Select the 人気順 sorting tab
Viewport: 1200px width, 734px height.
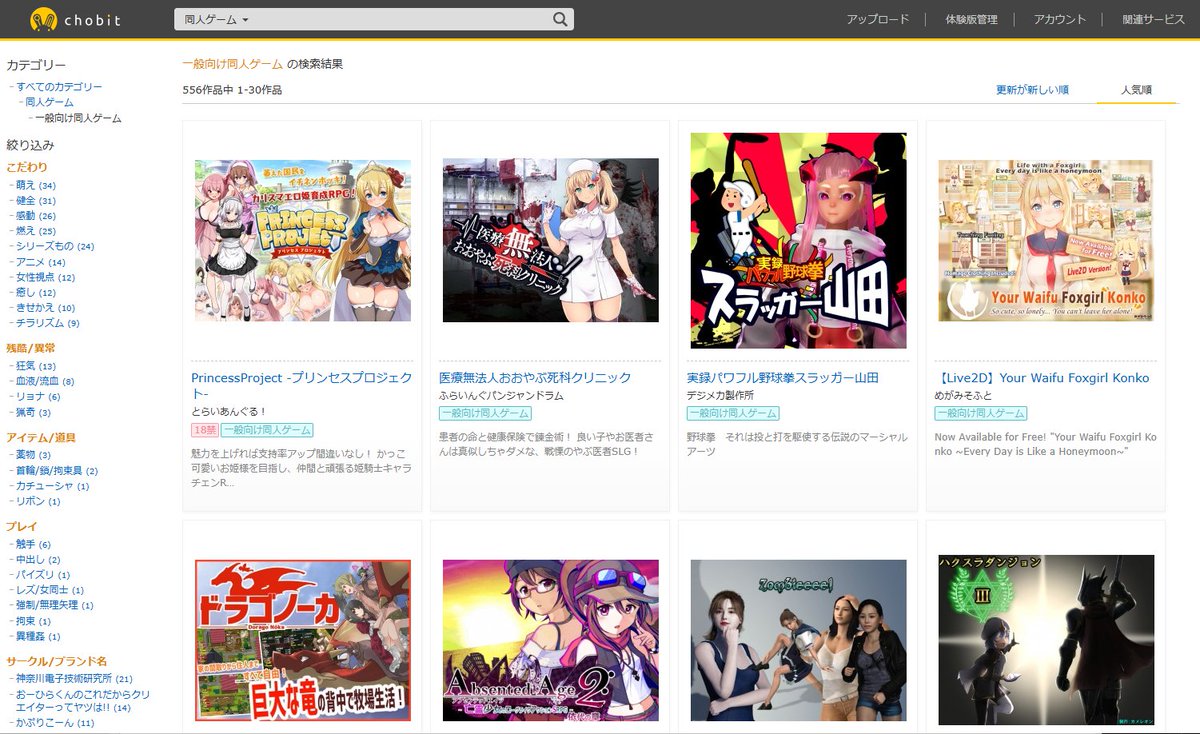1136,90
